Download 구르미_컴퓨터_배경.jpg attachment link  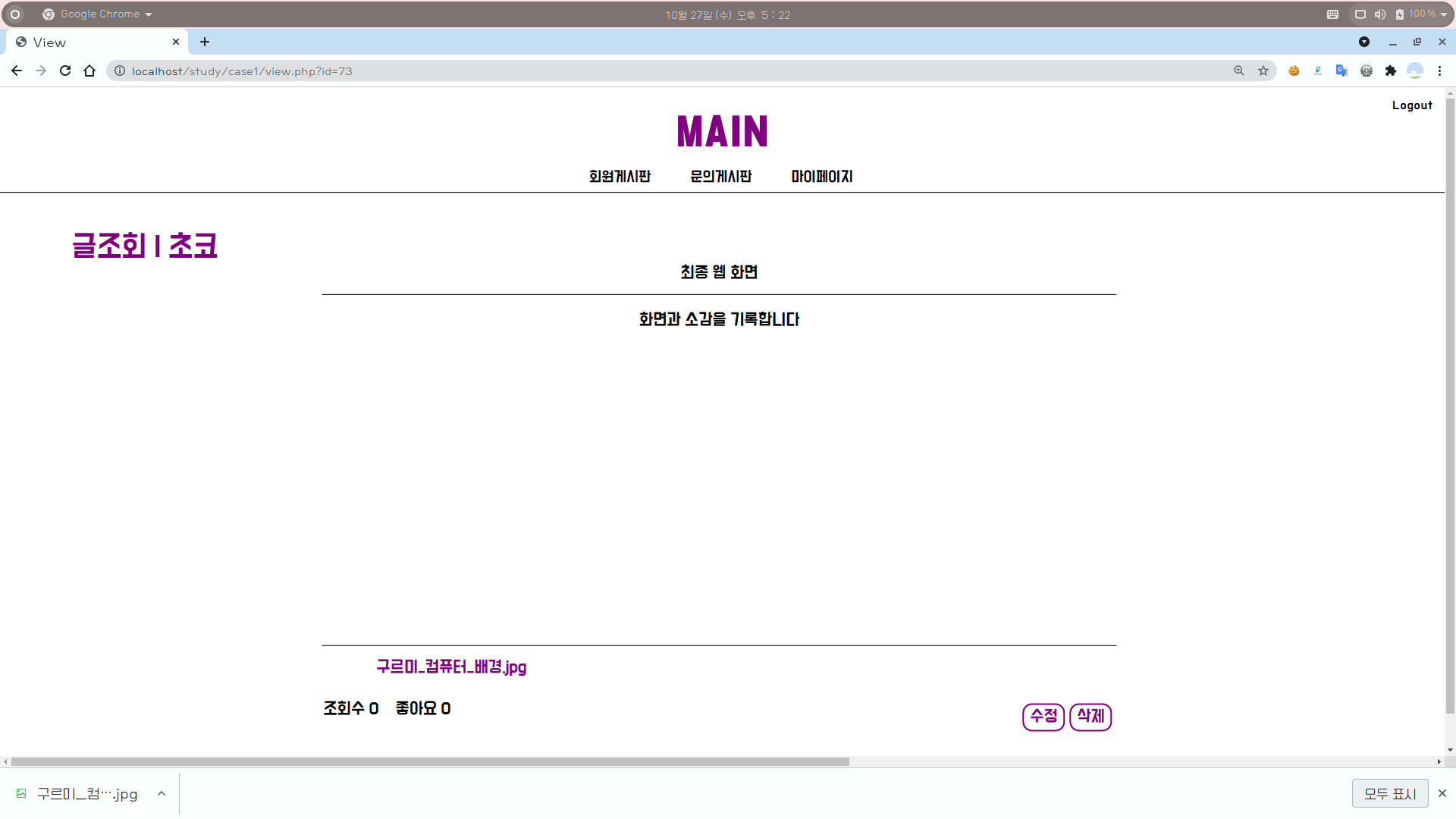point(451,667)
